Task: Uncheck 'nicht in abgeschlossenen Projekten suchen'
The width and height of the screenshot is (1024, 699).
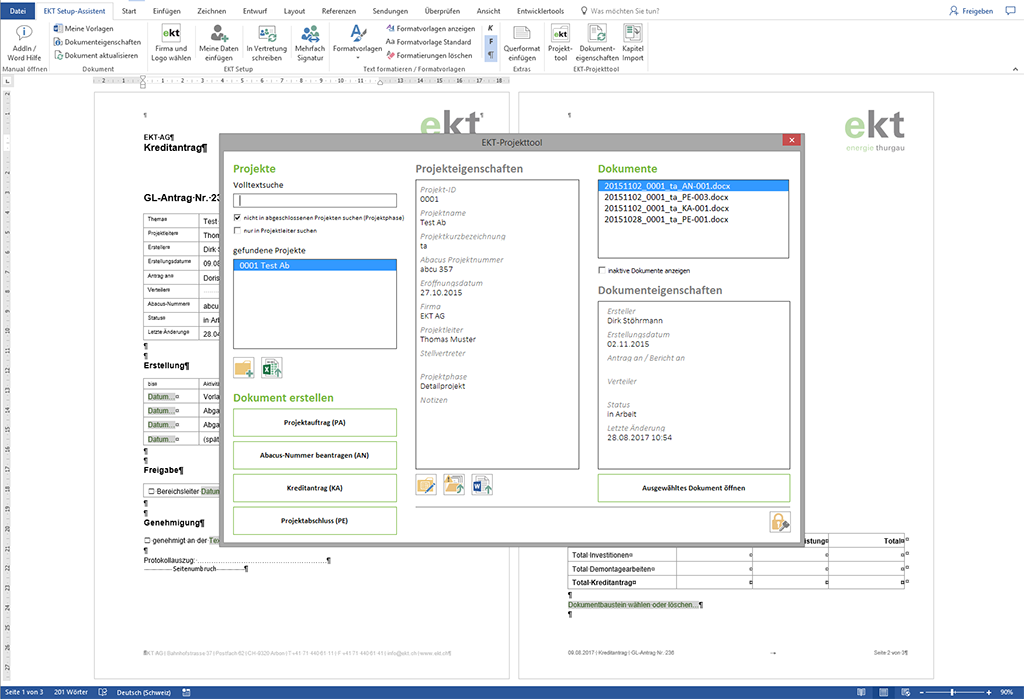Action: pyautogui.click(x=237, y=218)
